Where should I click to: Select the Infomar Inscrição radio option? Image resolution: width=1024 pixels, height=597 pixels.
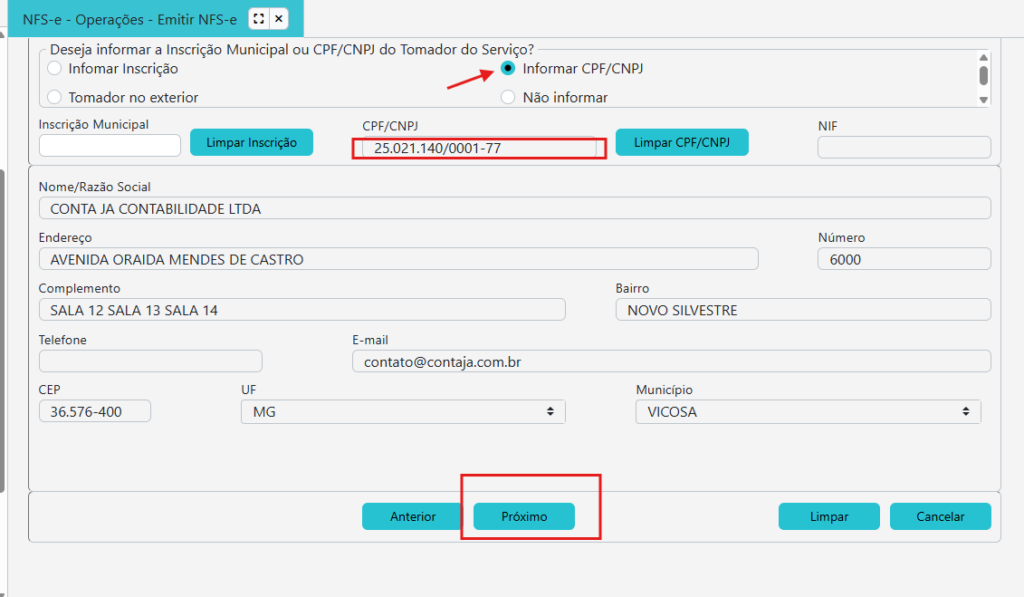[x=54, y=69]
